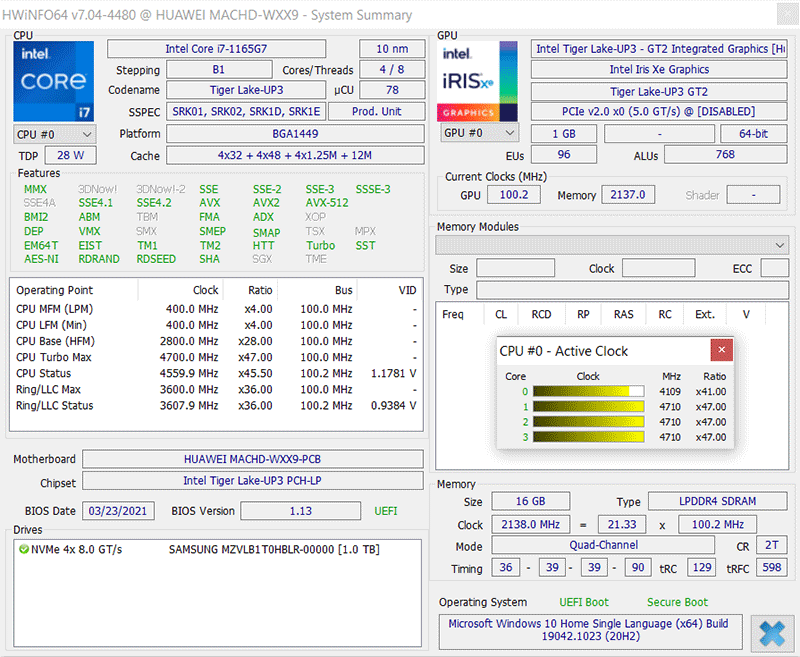
Task: Click the Prod. Unit field
Action: click(377, 112)
